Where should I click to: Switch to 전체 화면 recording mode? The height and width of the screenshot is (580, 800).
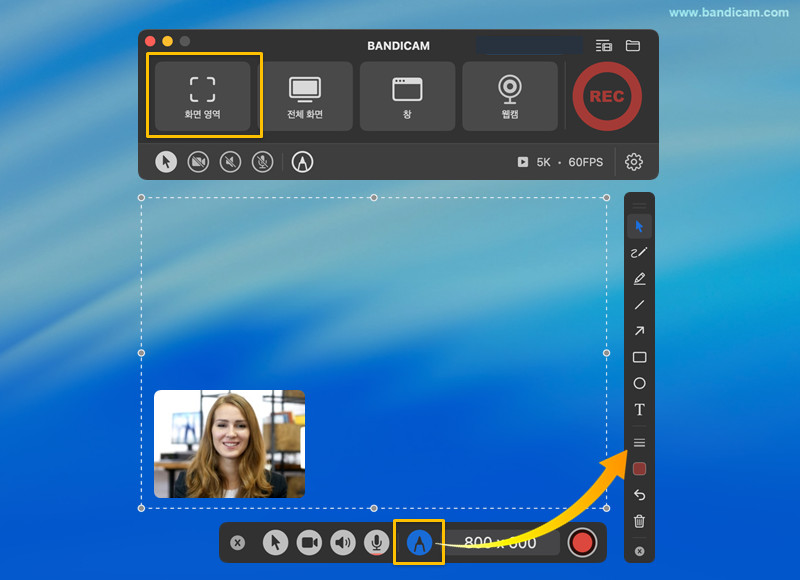click(x=305, y=96)
